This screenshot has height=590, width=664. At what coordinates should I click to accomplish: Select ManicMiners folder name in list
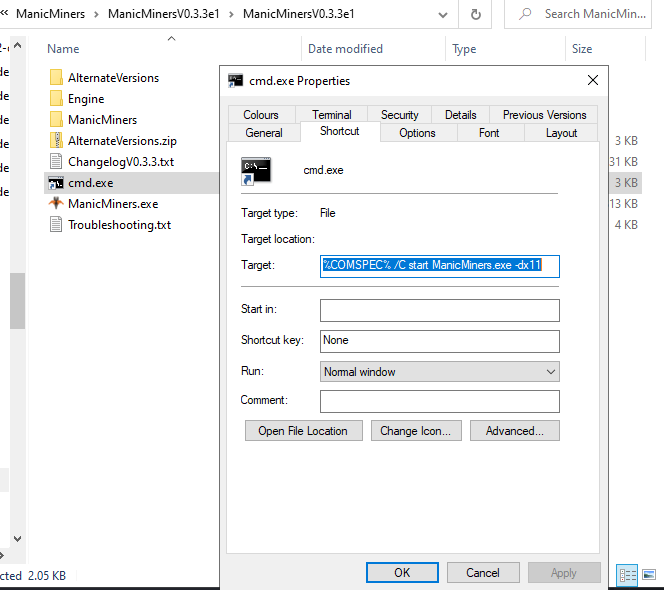(102, 120)
